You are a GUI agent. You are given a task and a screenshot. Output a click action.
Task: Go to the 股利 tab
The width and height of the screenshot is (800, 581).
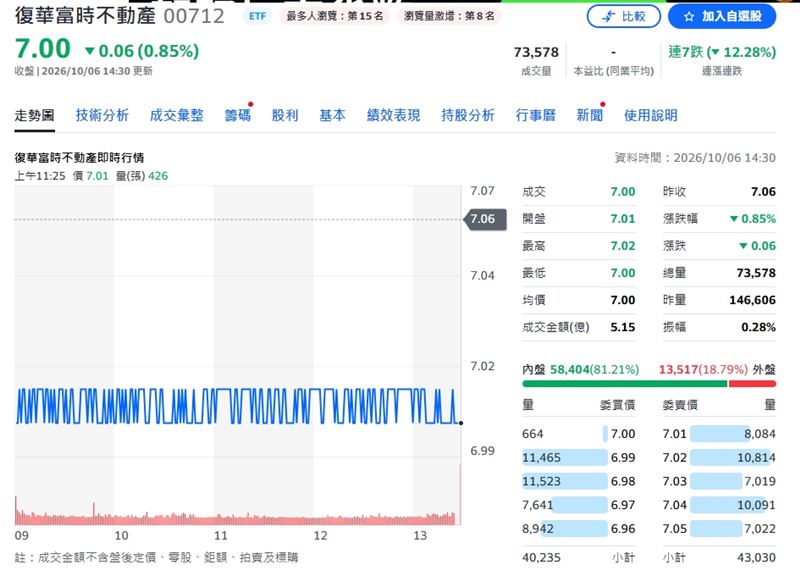(x=285, y=116)
